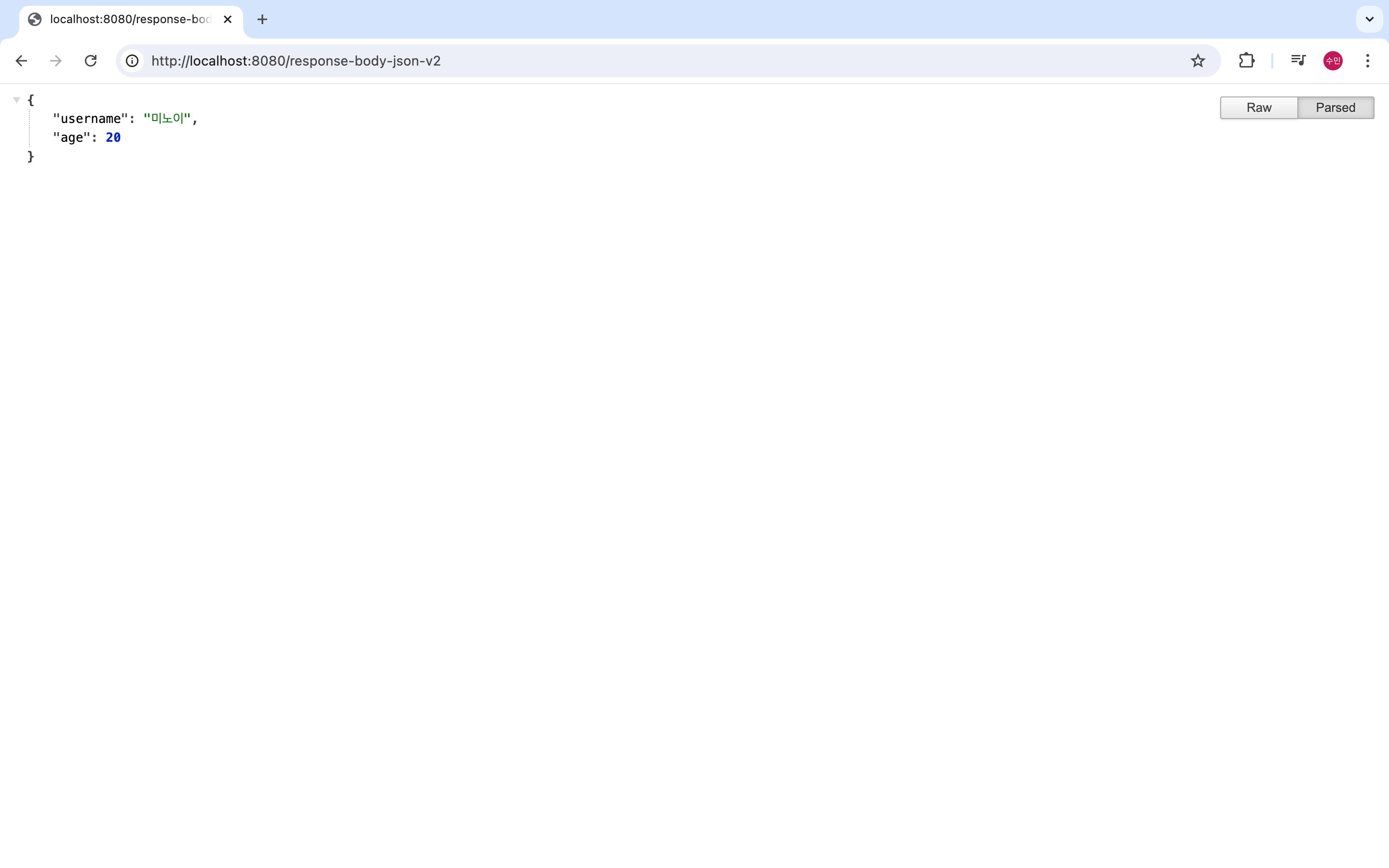1389x868 pixels.
Task: Open a new tab
Action: (x=262, y=19)
